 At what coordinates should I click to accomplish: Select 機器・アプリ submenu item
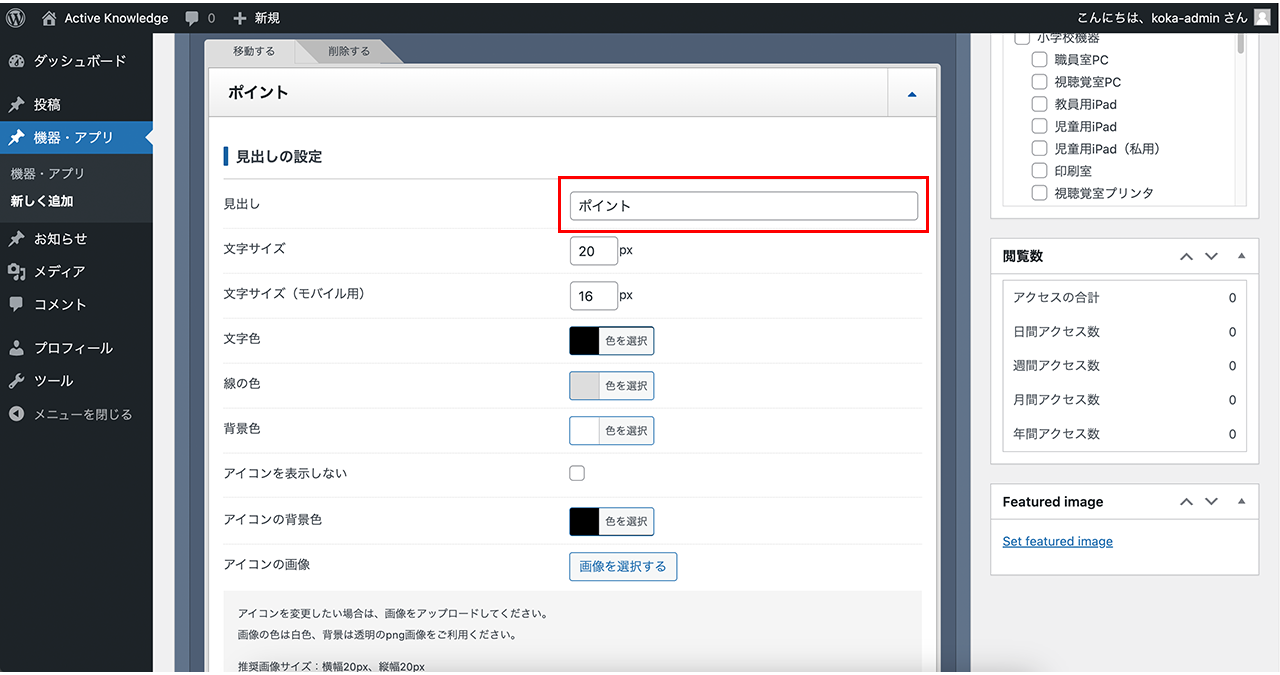47,174
